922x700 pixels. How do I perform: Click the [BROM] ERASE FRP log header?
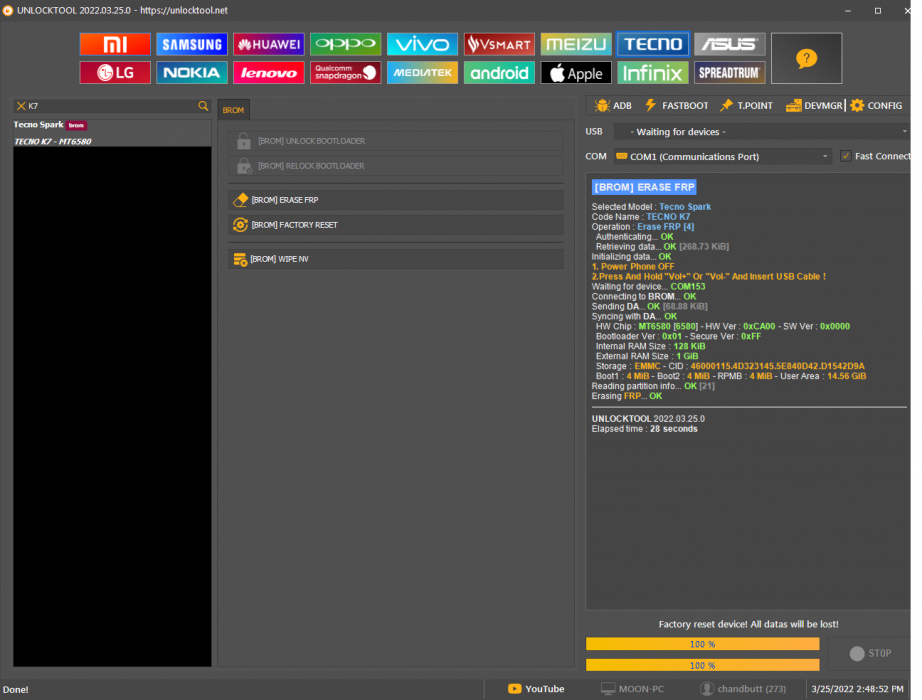pos(644,187)
